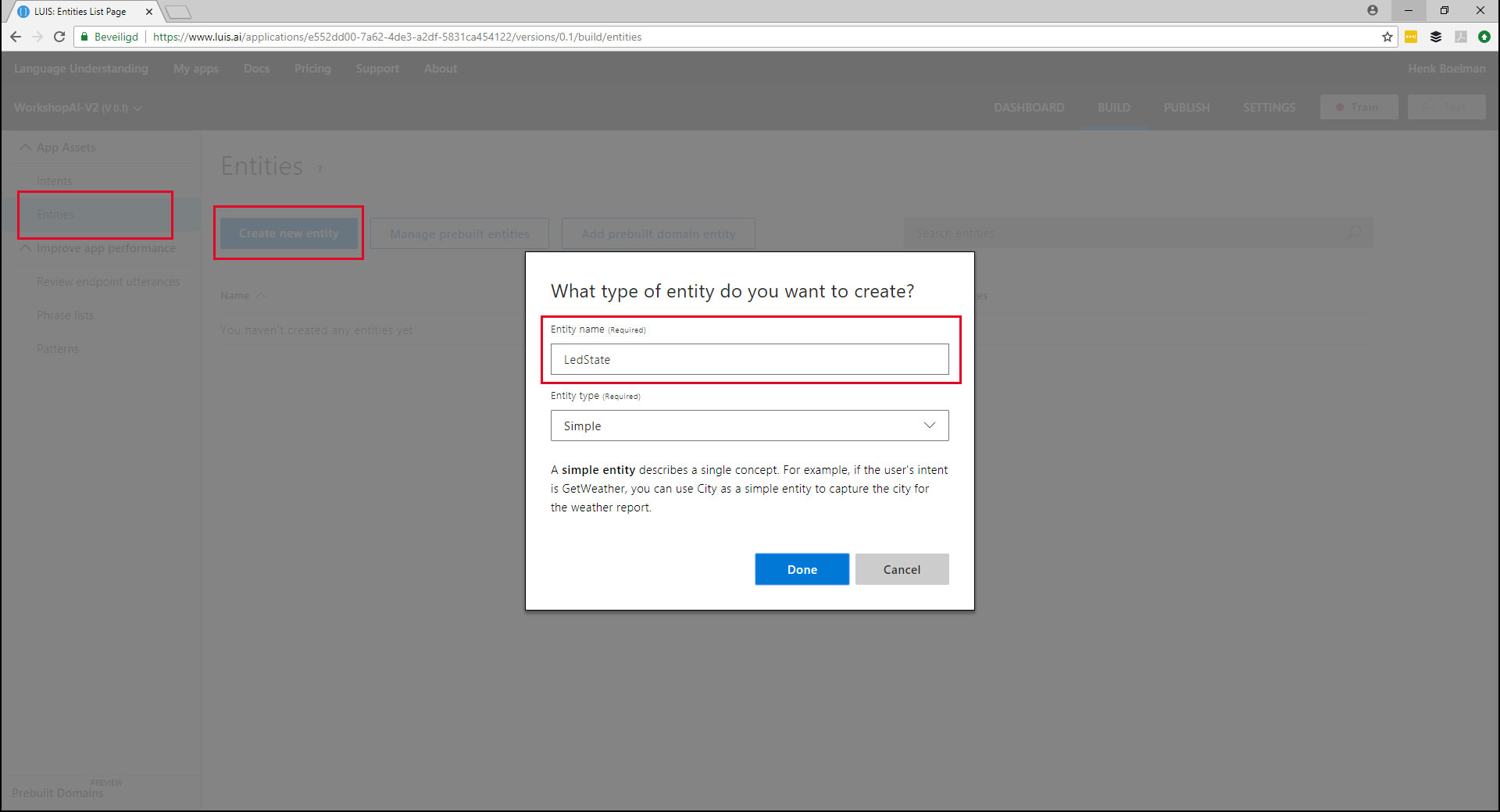This screenshot has height=812, width=1500.
Task: Open the Support menu item
Action: click(x=377, y=69)
